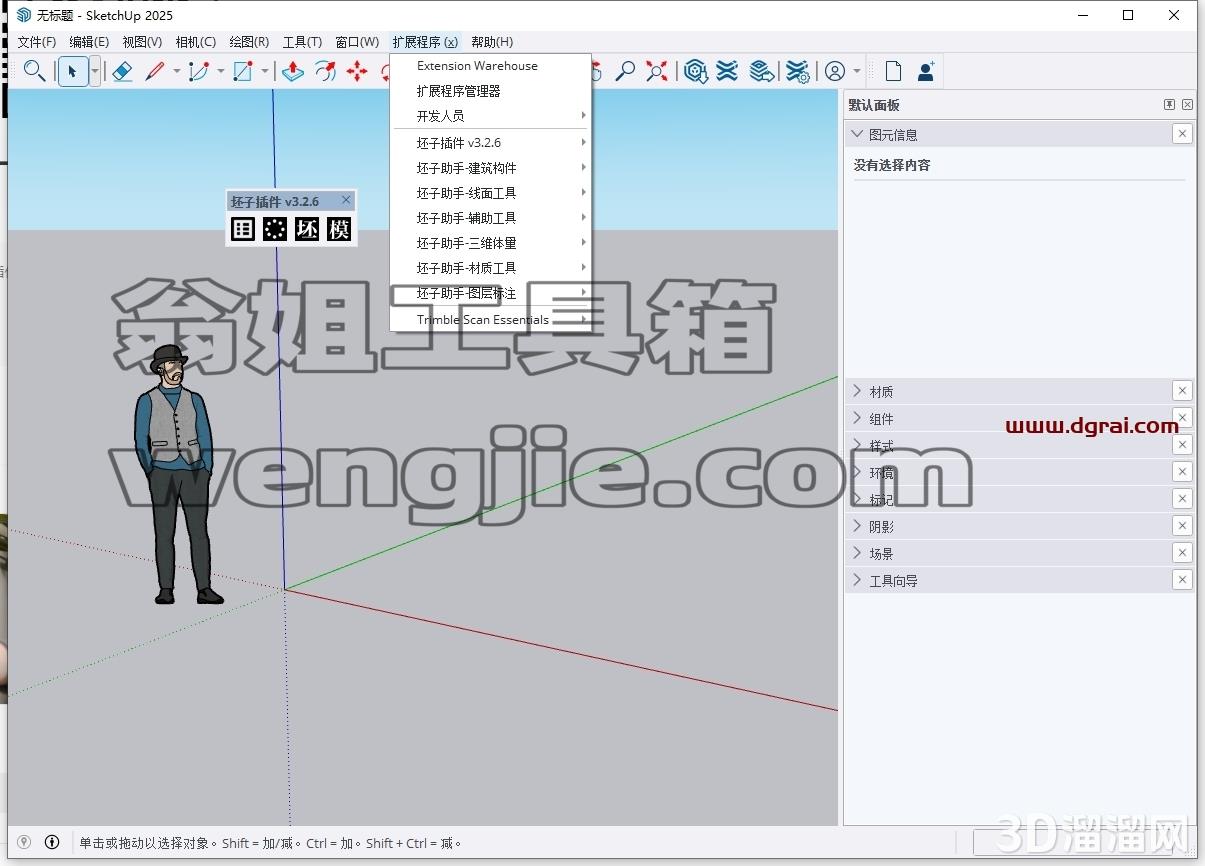Open the 文件(F) menu
Viewport: 1205px width, 866px height.
[37, 42]
